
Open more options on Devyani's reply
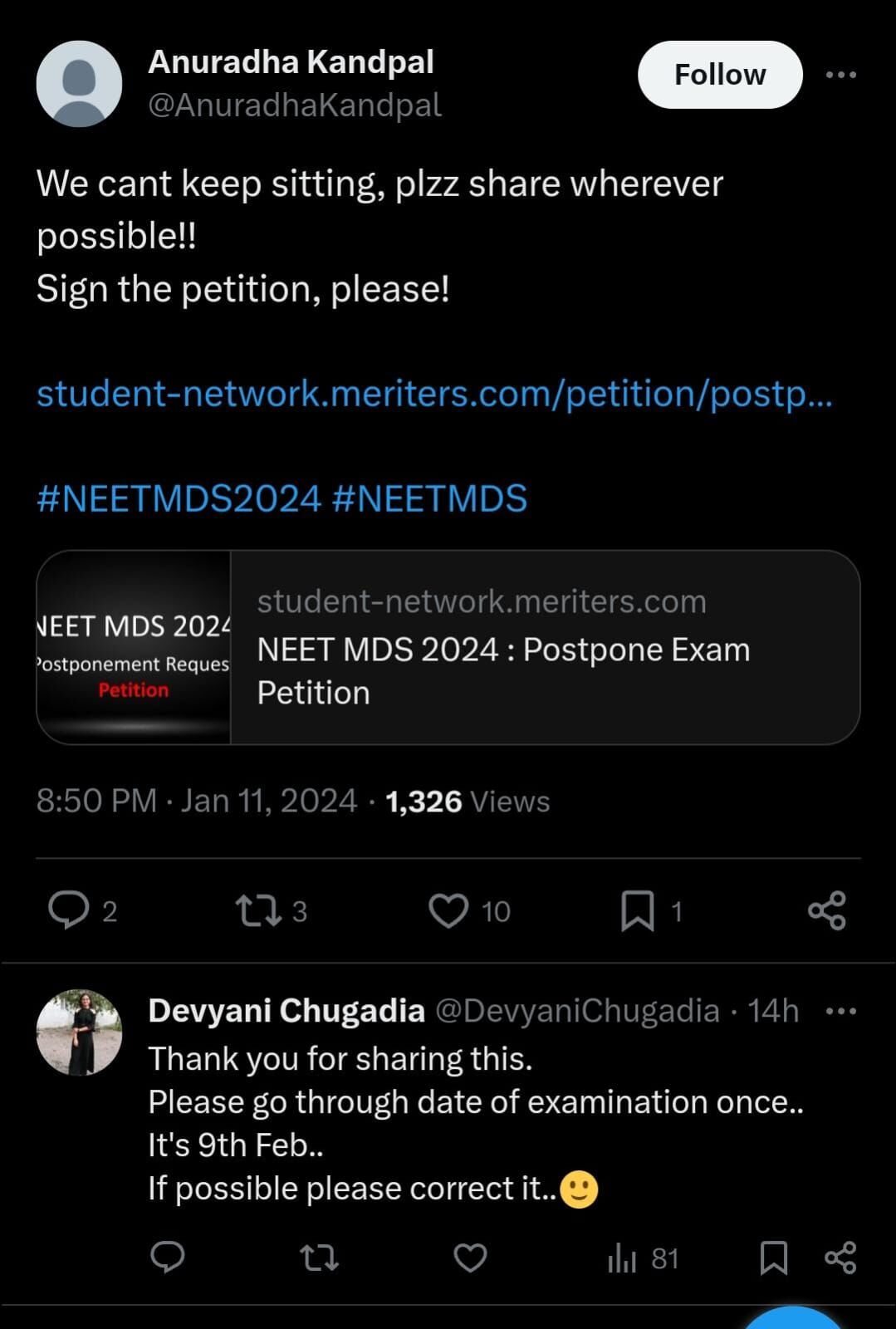point(840,1011)
